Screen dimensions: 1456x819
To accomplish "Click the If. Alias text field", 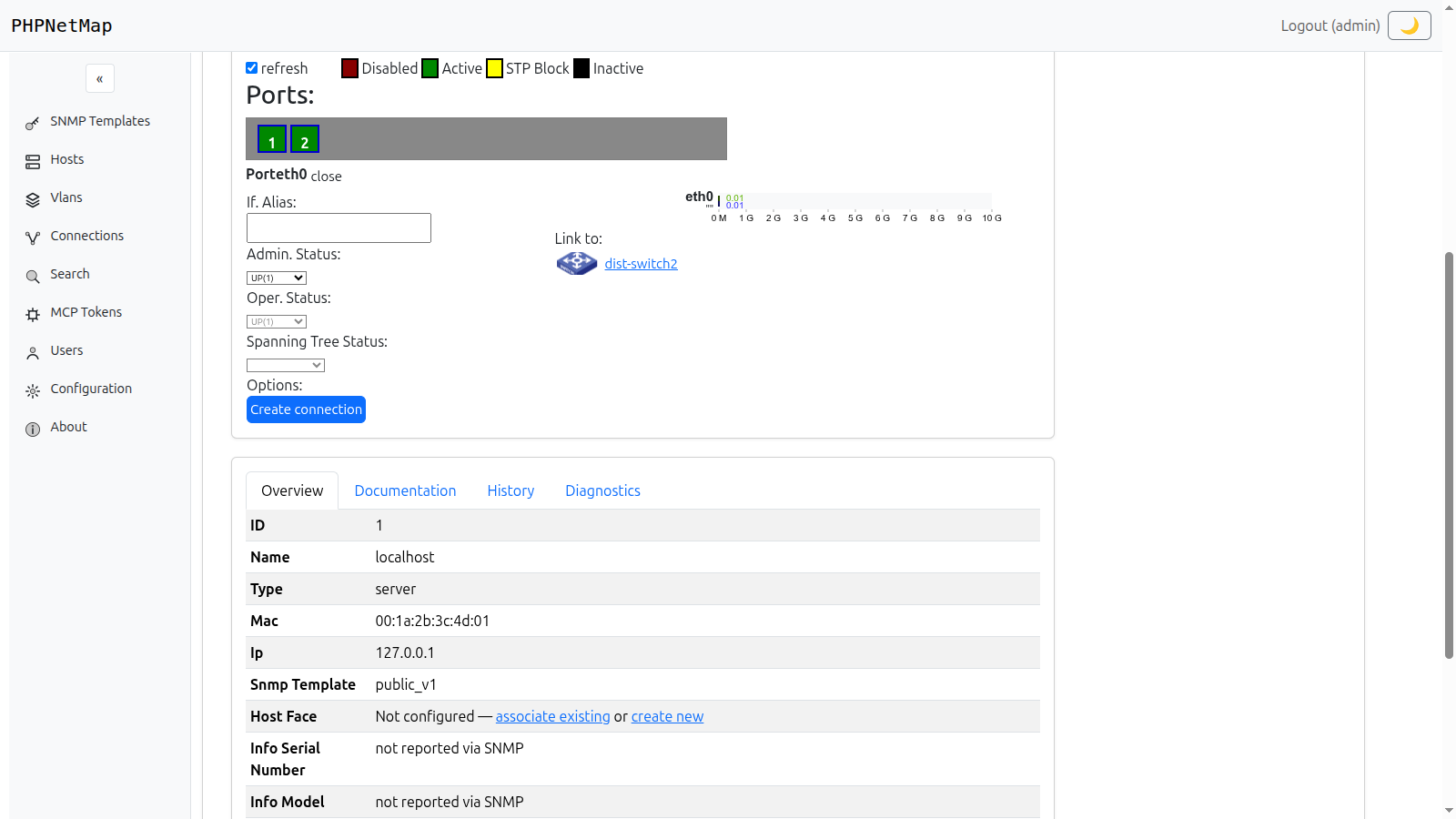I will [339, 227].
